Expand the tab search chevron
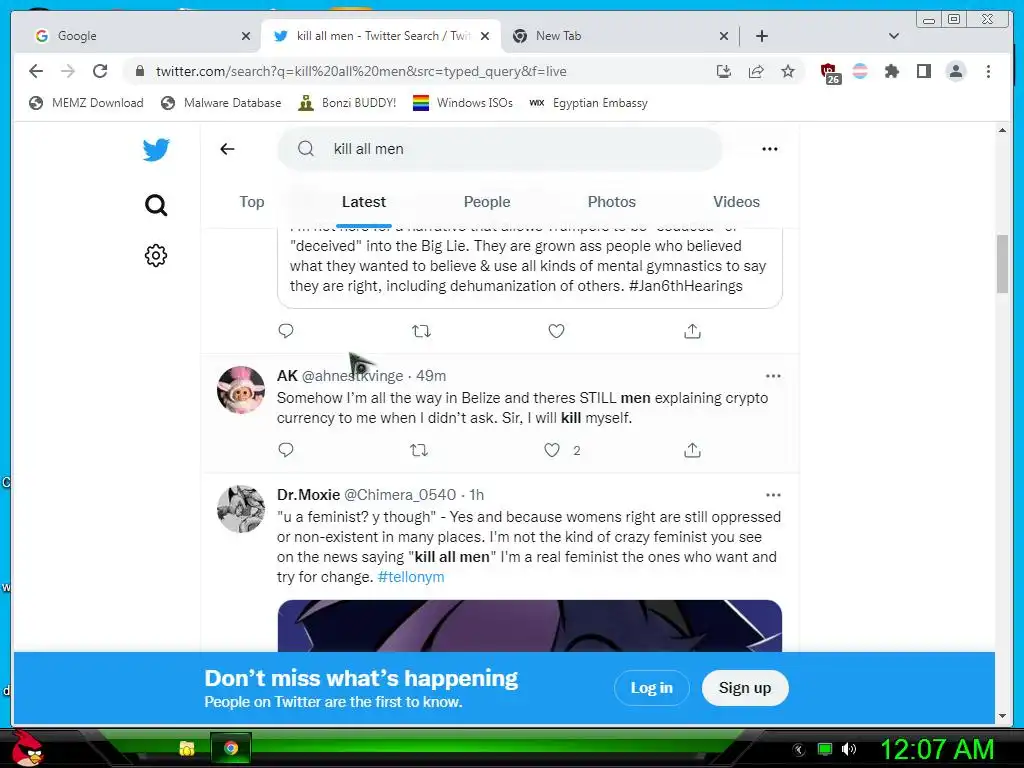Viewport: 1024px width, 768px height. tap(894, 36)
